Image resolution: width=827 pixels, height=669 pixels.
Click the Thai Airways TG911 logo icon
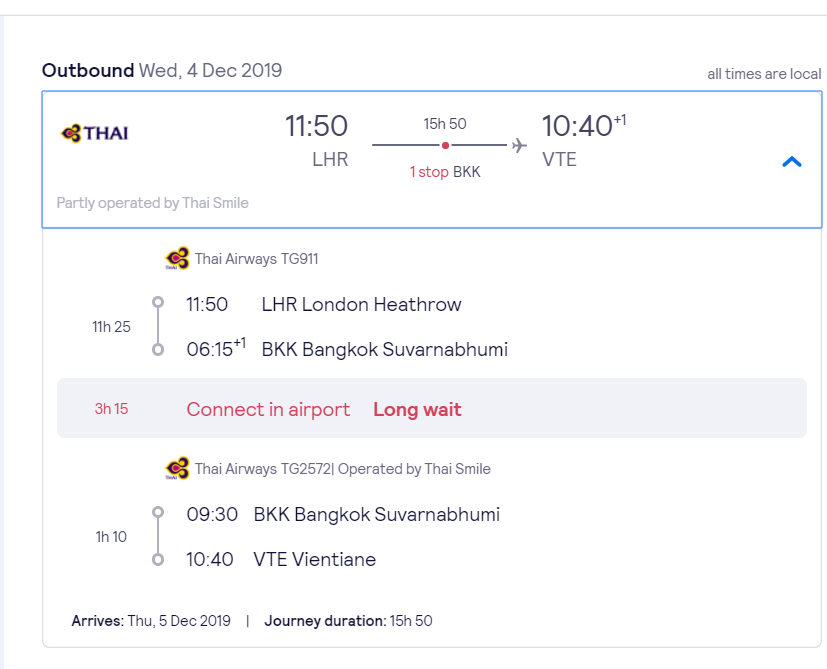pyautogui.click(x=177, y=259)
